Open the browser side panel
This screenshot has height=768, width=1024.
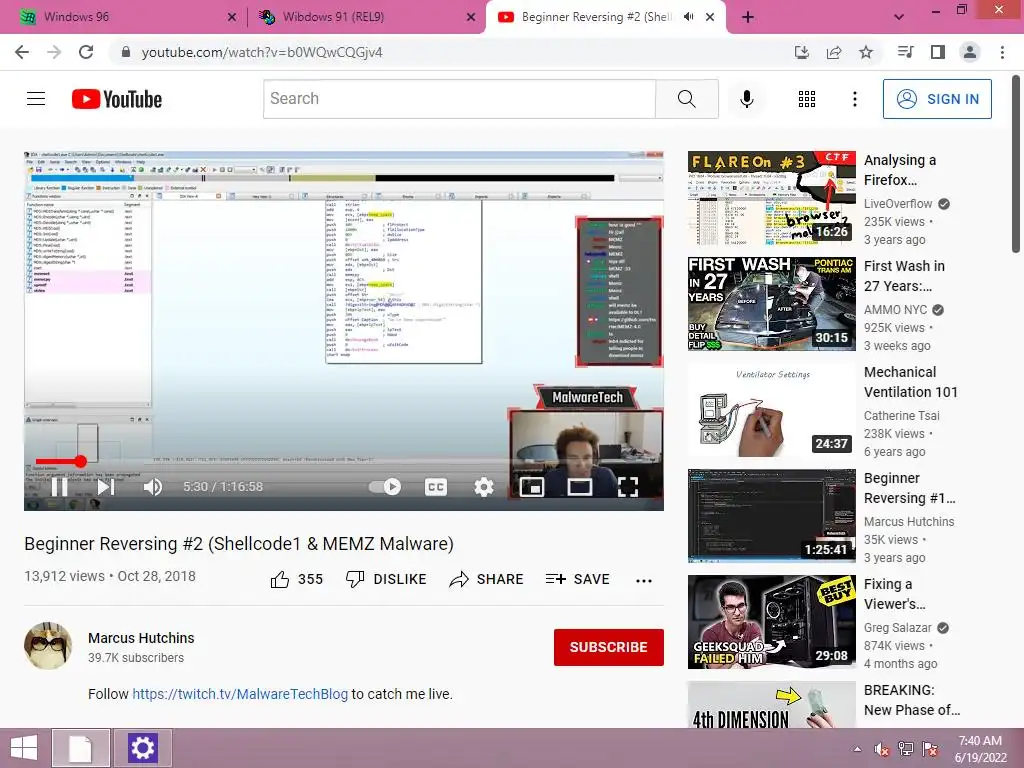pos(937,52)
